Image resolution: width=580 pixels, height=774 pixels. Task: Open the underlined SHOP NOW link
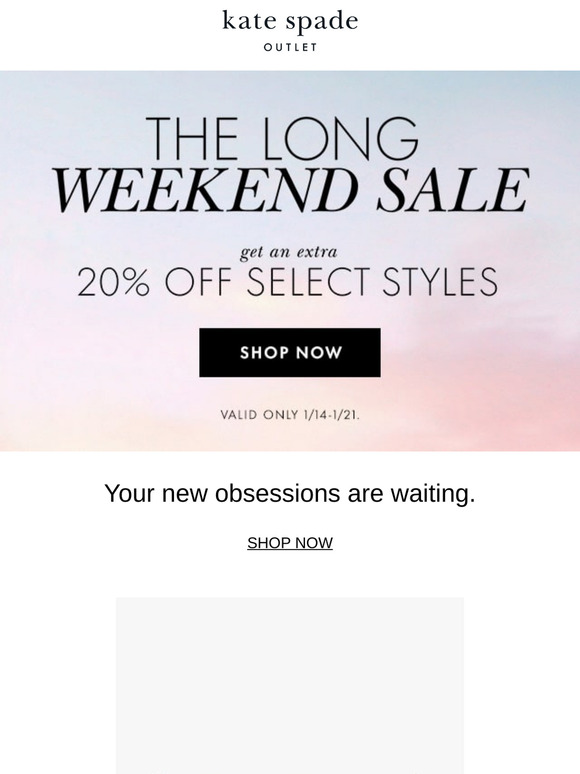[x=290, y=543]
